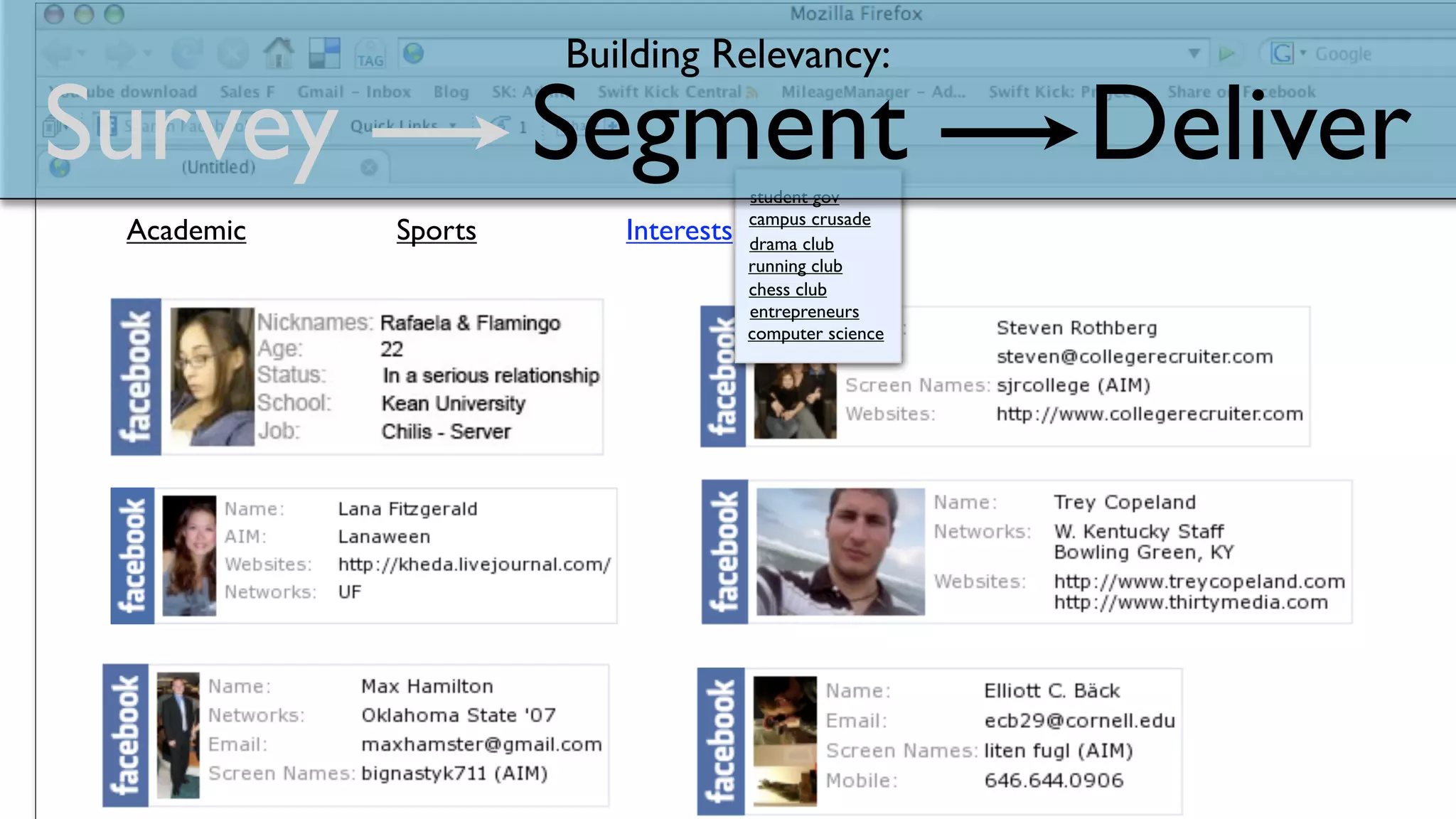Image resolution: width=1456 pixels, height=819 pixels.
Task: Click Steven Rothberg profile photo
Action: point(795,400)
